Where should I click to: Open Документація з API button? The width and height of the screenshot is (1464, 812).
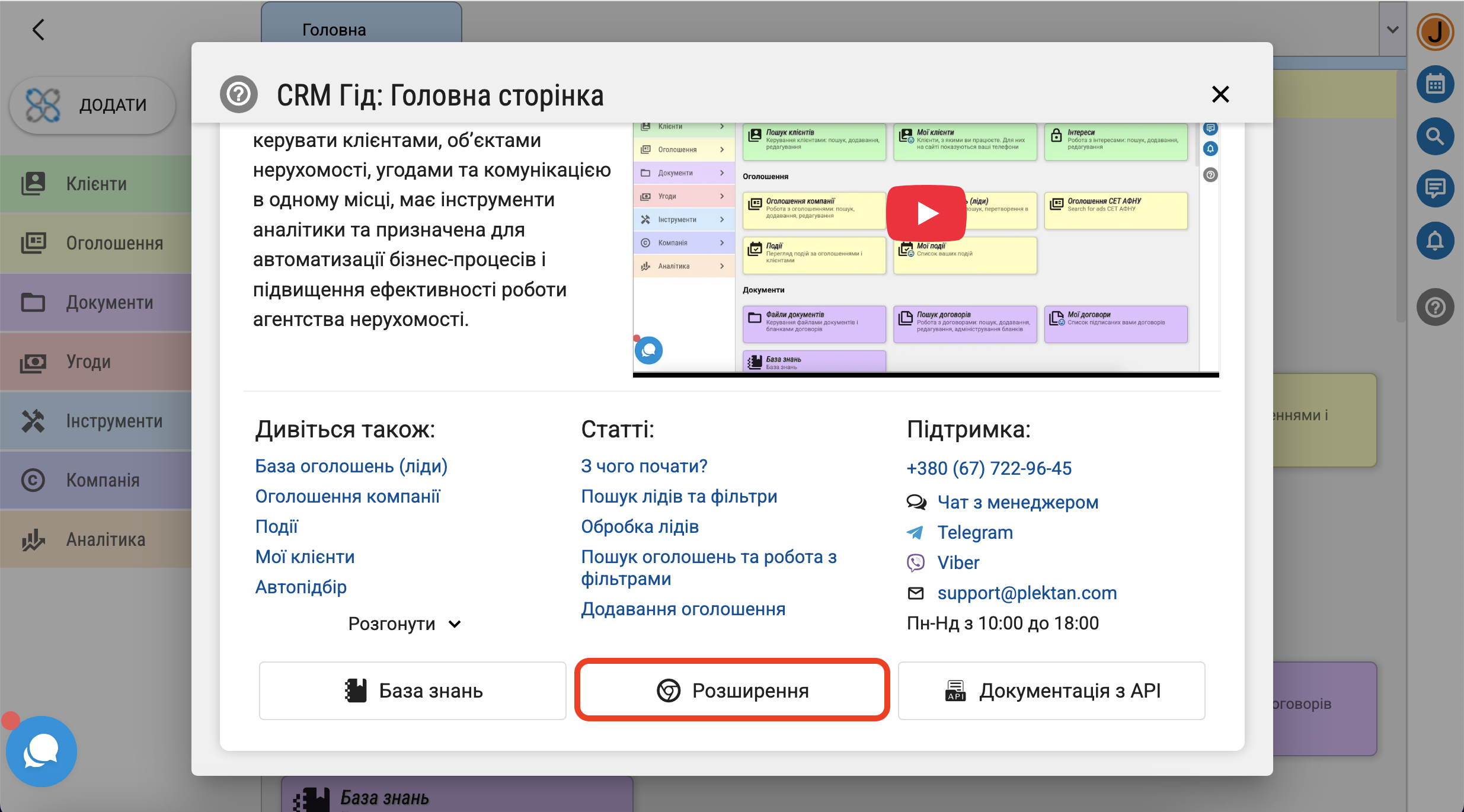click(1051, 690)
